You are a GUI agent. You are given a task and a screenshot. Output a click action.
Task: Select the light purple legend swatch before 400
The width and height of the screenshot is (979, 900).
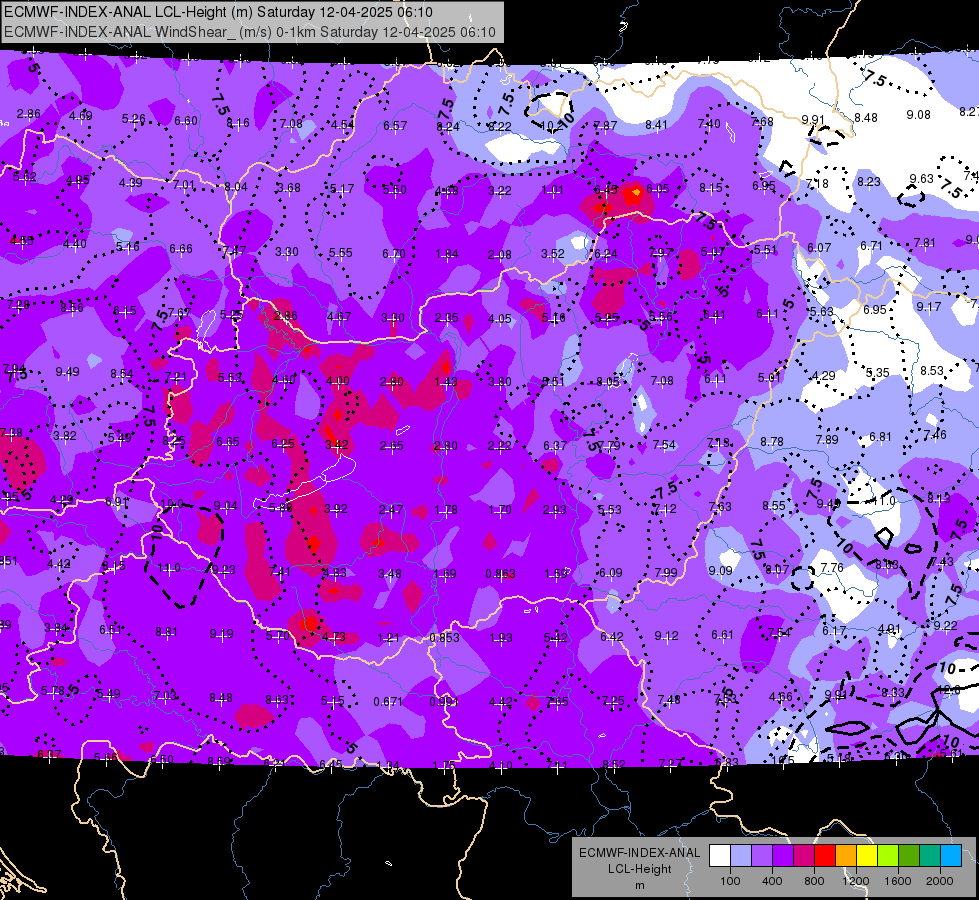(x=762, y=855)
